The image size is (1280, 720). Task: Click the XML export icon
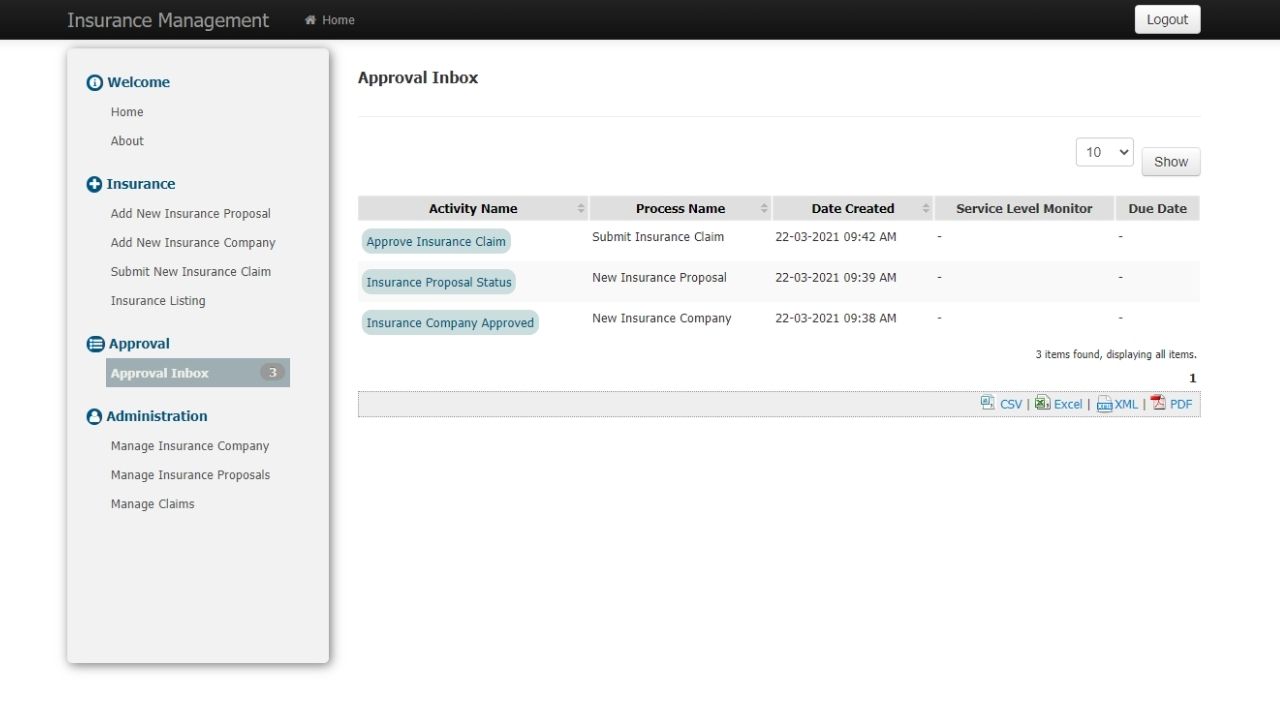tap(1104, 404)
